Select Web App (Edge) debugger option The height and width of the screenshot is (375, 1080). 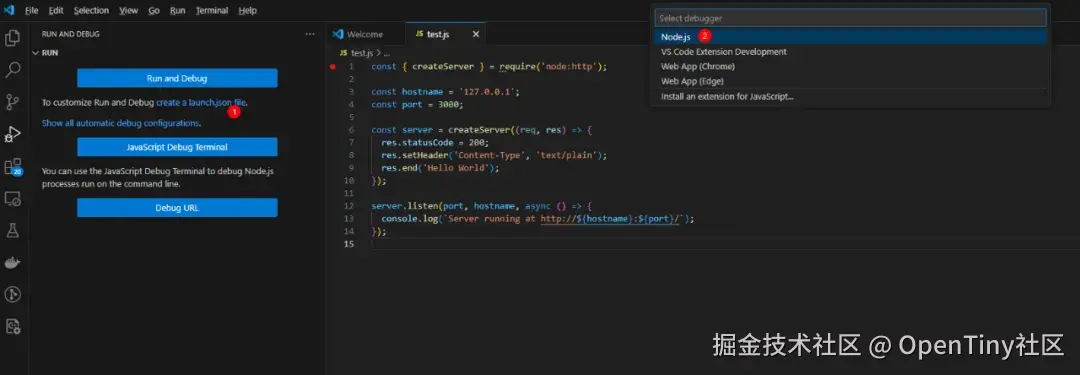850,81
